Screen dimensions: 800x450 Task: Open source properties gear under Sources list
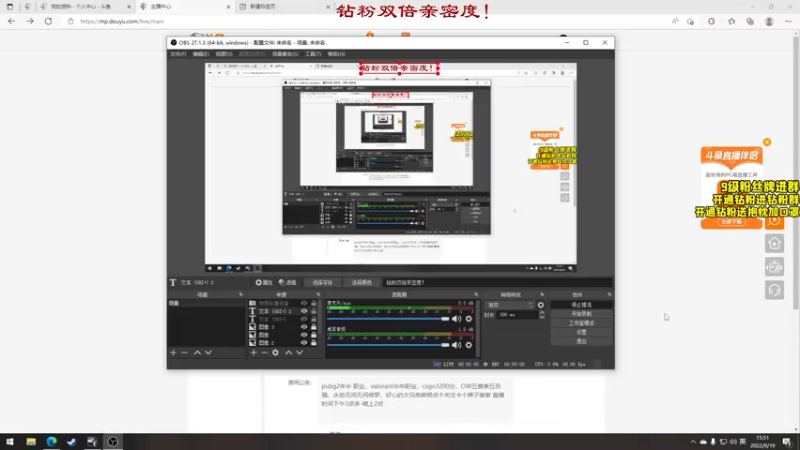(x=276, y=353)
